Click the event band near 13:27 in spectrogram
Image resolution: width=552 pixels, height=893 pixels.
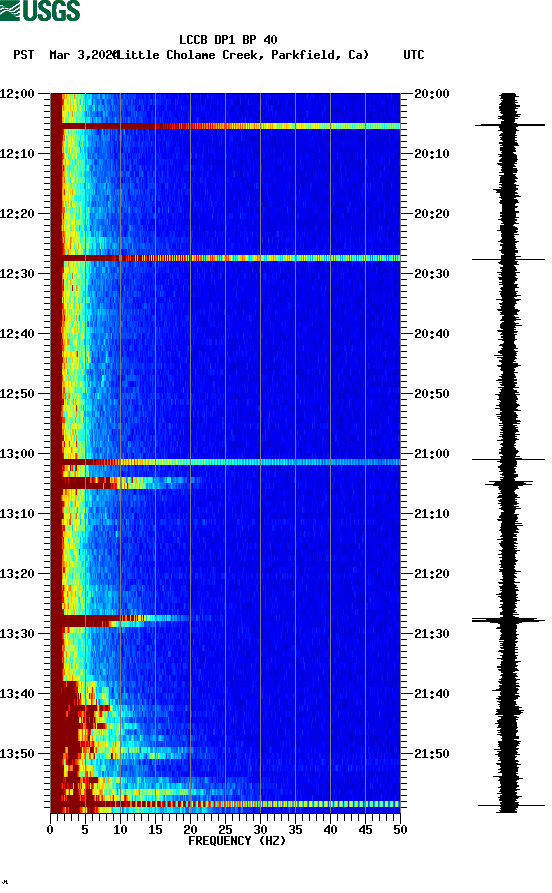pos(121,621)
